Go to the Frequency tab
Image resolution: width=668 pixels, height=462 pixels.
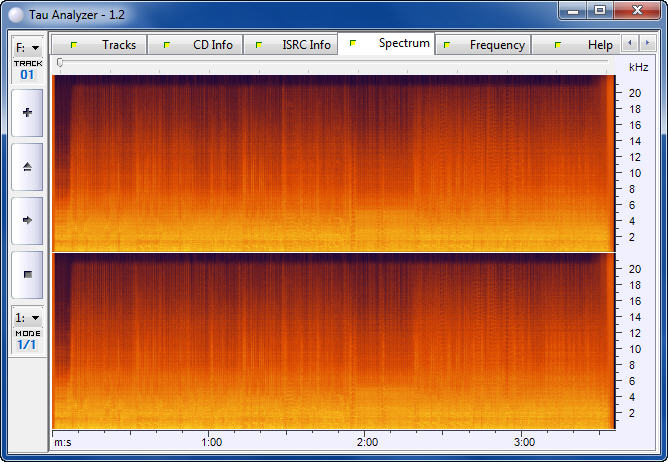(x=485, y=45)
